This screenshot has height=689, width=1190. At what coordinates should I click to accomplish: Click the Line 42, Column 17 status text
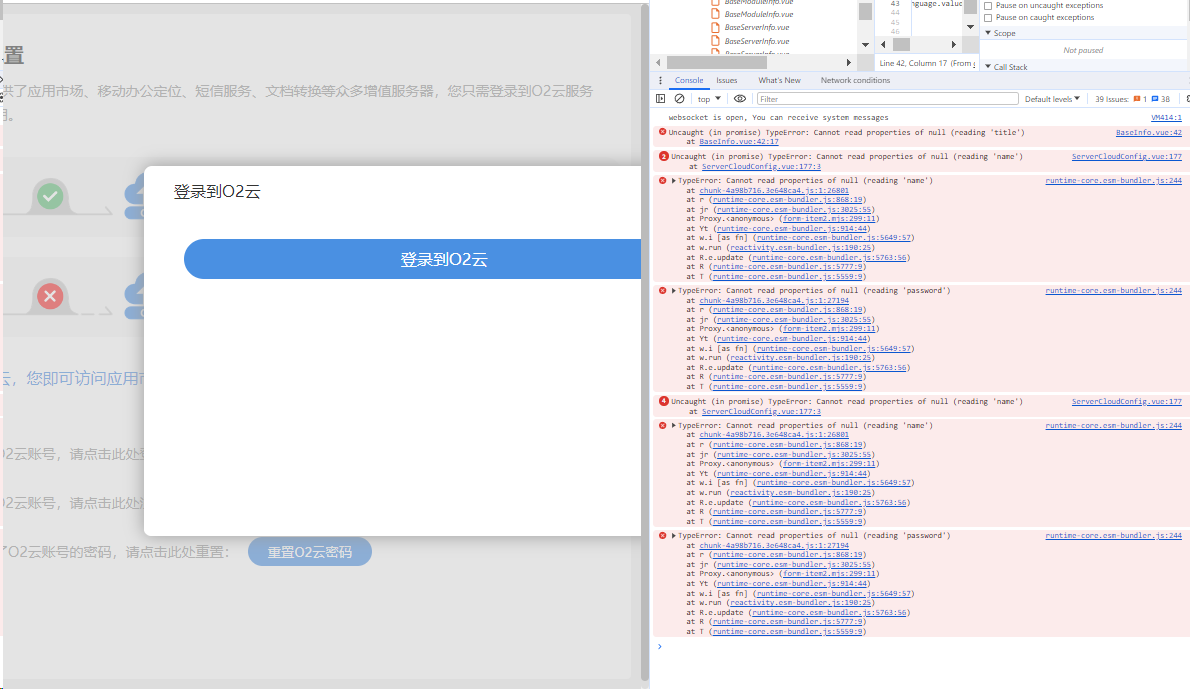927,63
